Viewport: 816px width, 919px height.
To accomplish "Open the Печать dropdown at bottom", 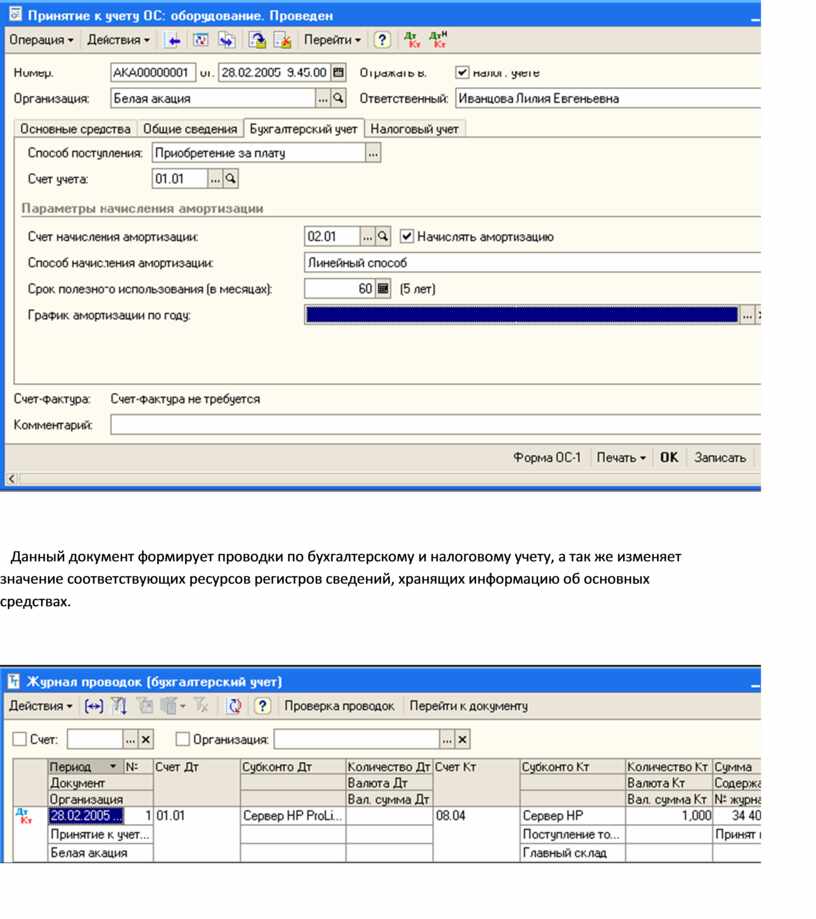I will click(621, 457).
